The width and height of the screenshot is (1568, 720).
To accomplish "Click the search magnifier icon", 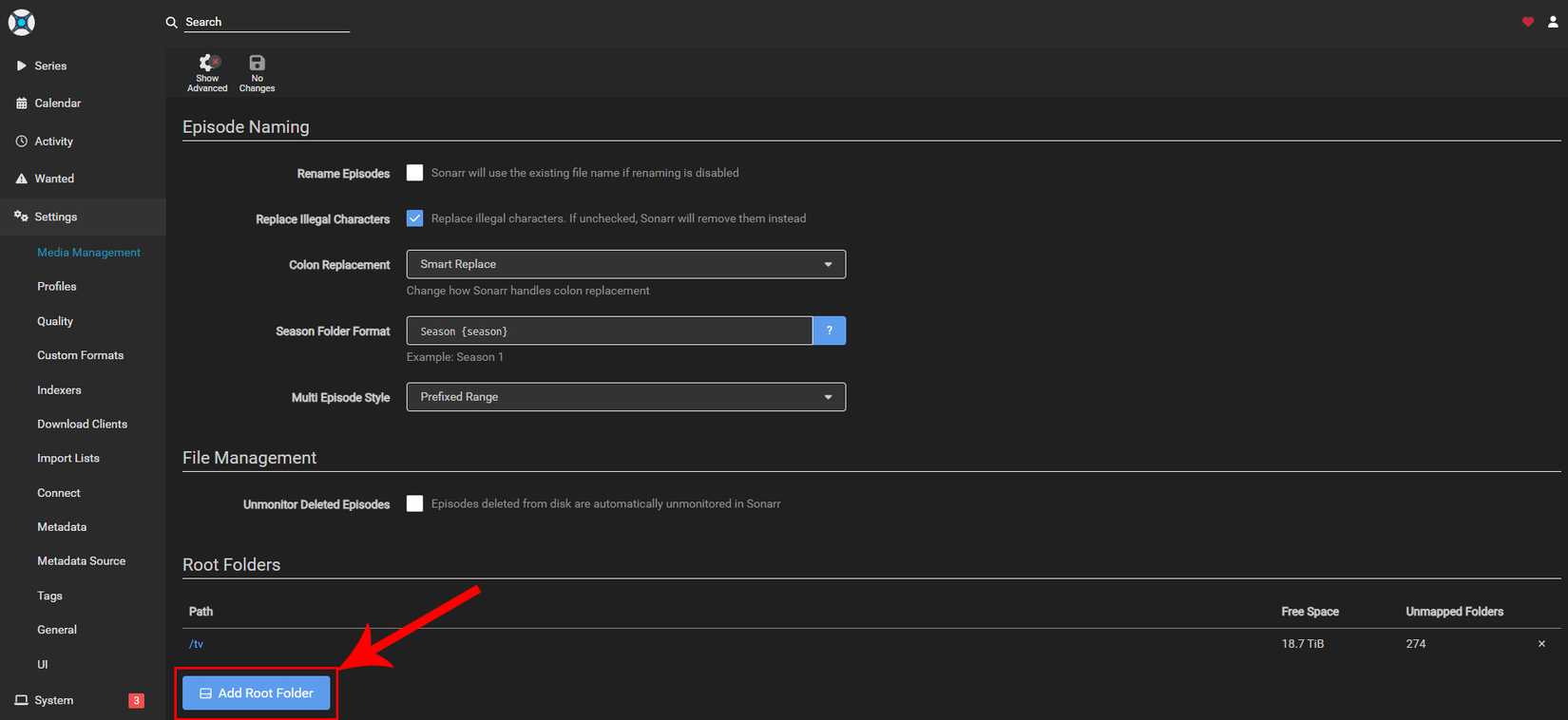I will [x=172, y=22].
